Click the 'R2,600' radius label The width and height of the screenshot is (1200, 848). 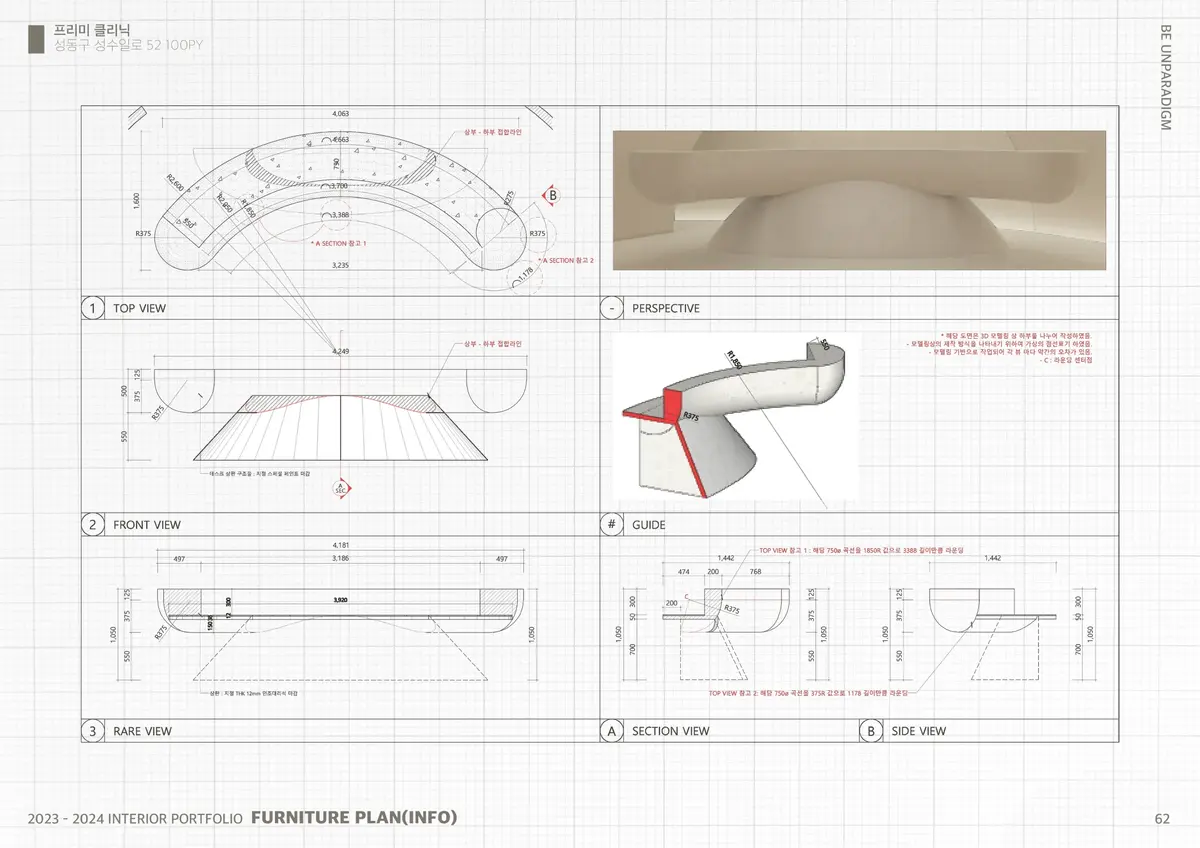(x=176, y=182)
